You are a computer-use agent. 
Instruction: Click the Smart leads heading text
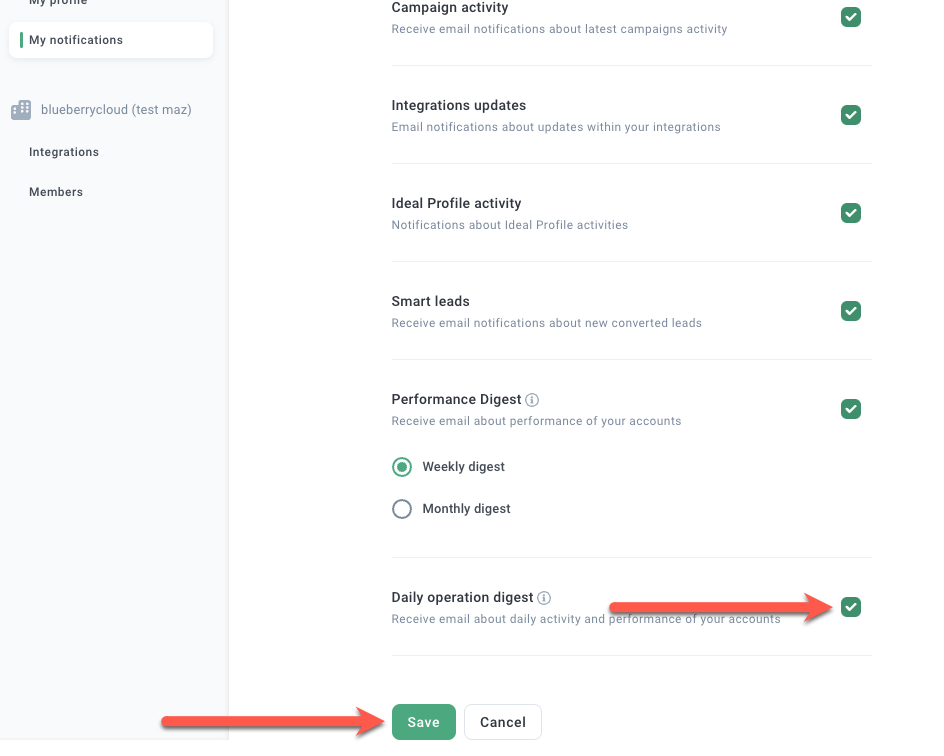(x=430, y=301)
